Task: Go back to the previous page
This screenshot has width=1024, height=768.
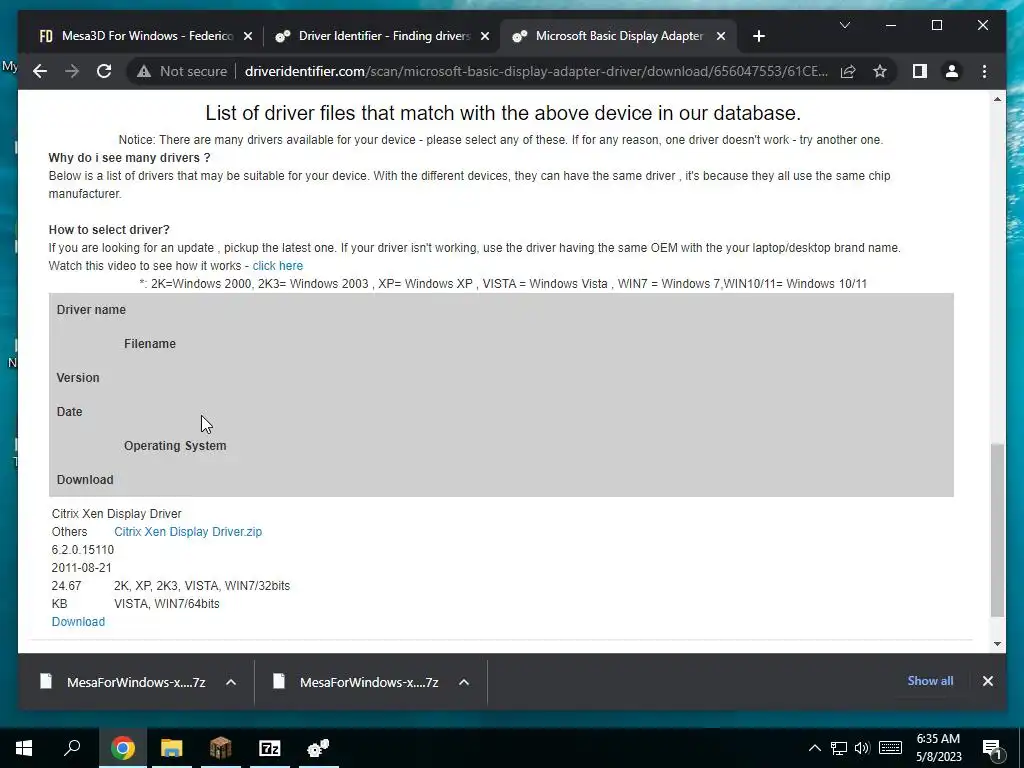Action: click(x=40, y=71)
